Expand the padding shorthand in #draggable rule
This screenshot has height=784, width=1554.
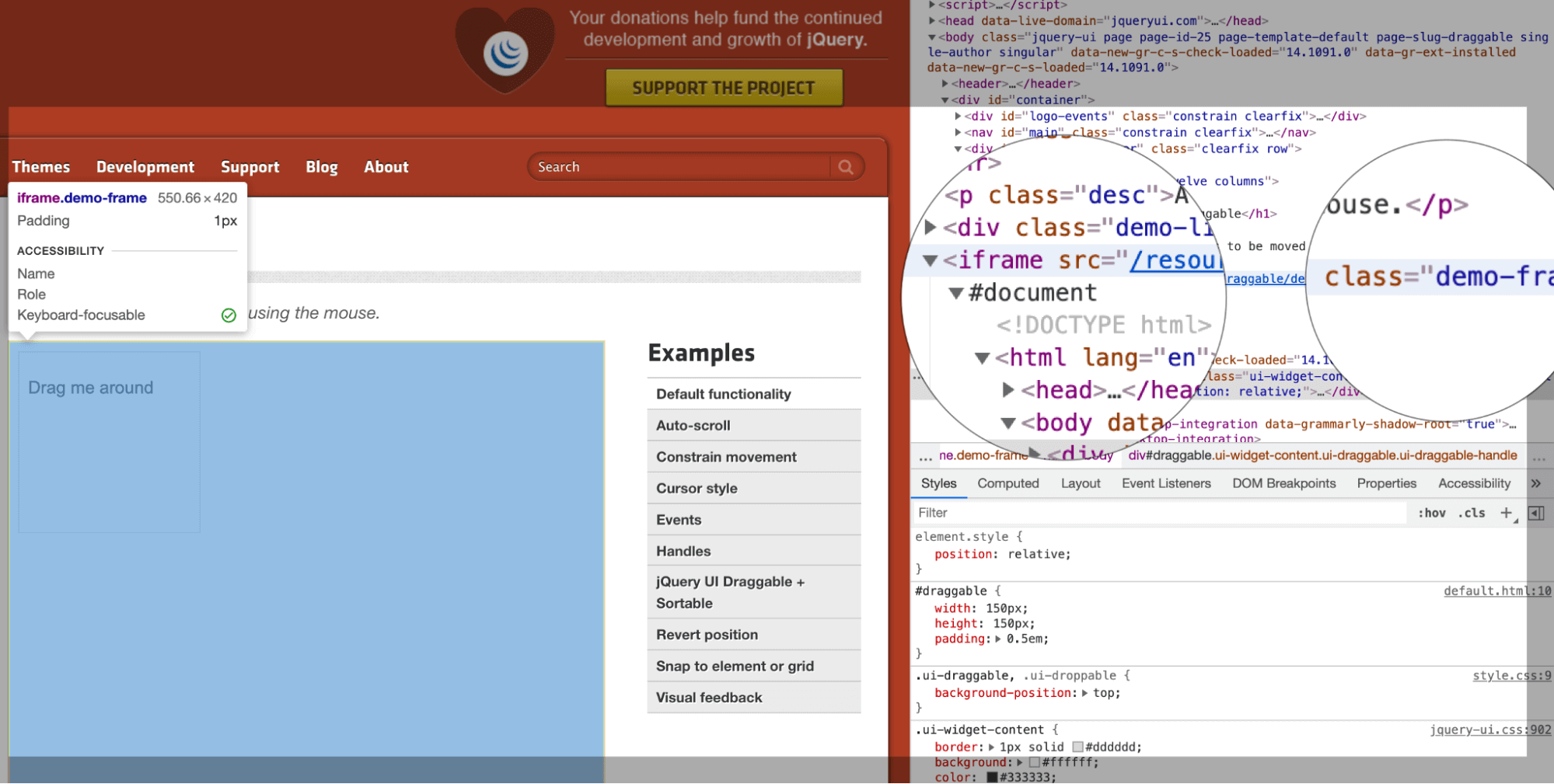coord(998,639)
